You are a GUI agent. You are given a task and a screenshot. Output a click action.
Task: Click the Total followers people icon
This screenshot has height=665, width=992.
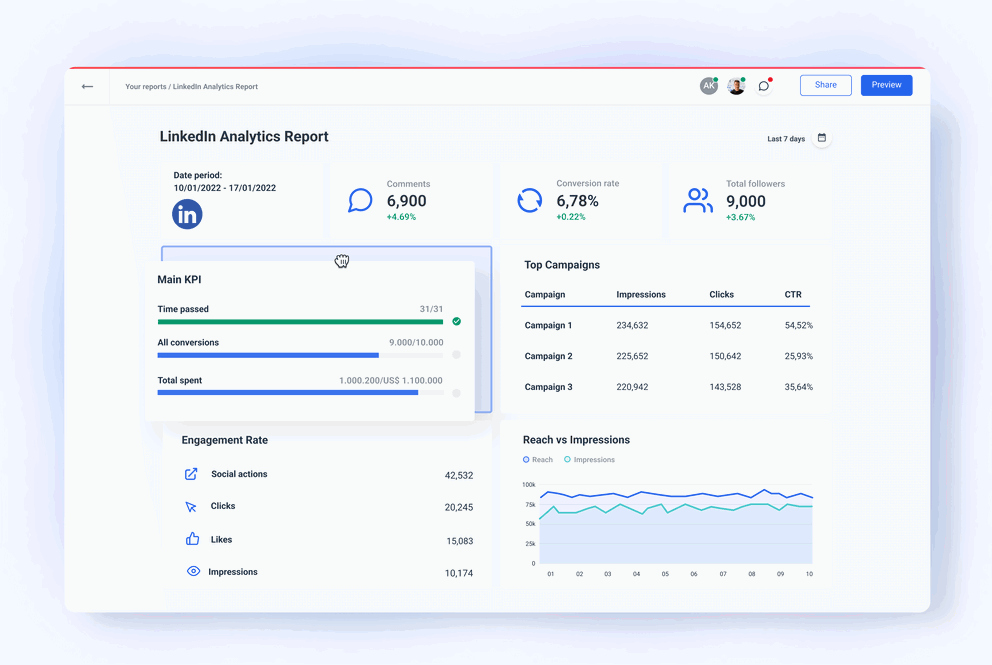(697, 200)
